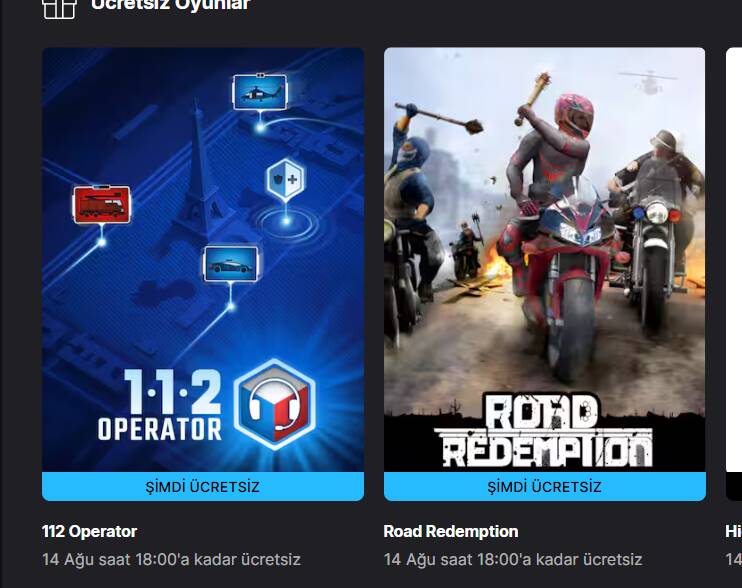Click ŞİMDİ ÜCRETSİZ banner under Road Redemption
Image resolution: width=742 pixels, height=588 pixels.
coord(545,486)
